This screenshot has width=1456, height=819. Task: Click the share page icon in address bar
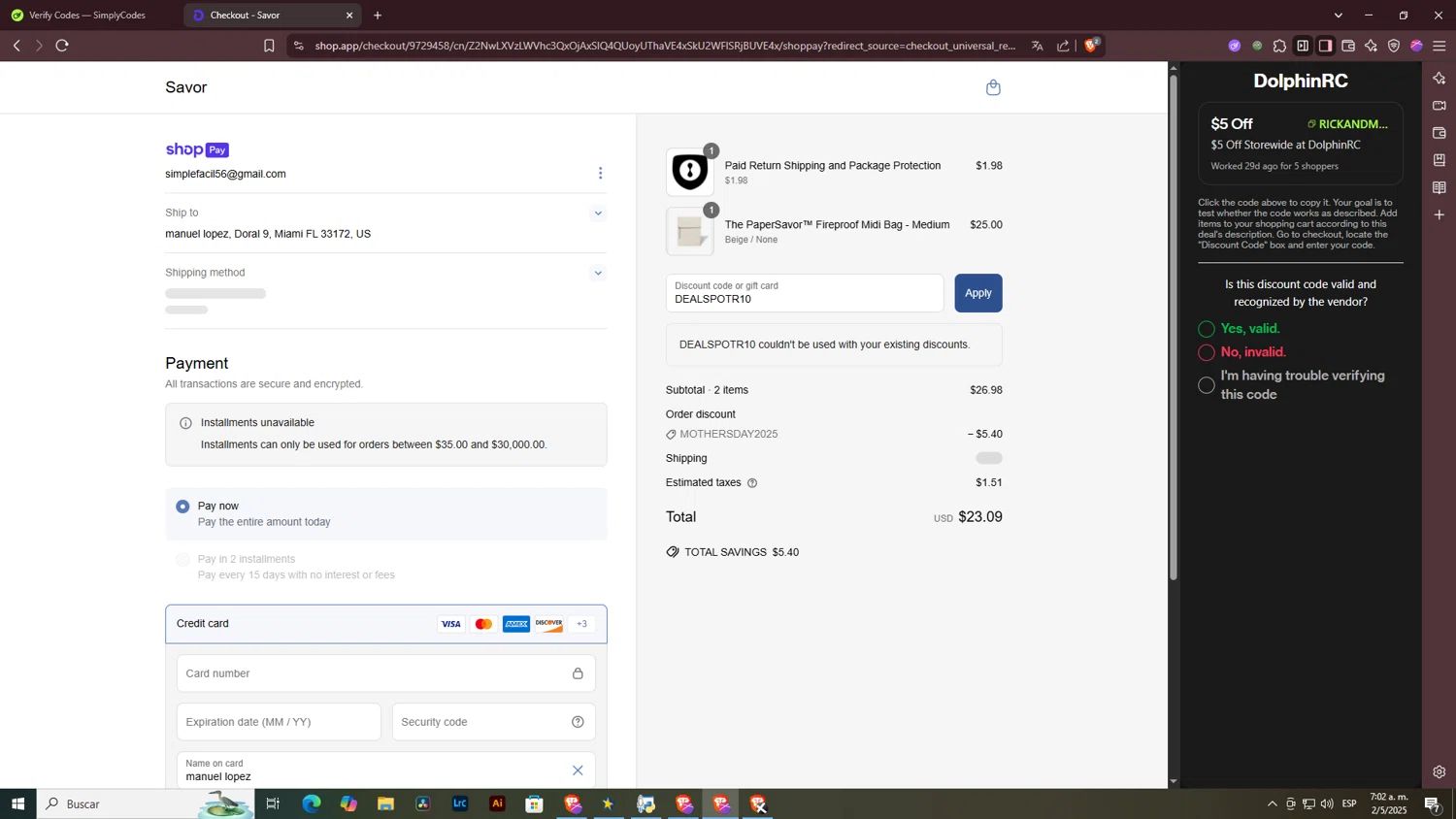click(x=1063, y=46)
